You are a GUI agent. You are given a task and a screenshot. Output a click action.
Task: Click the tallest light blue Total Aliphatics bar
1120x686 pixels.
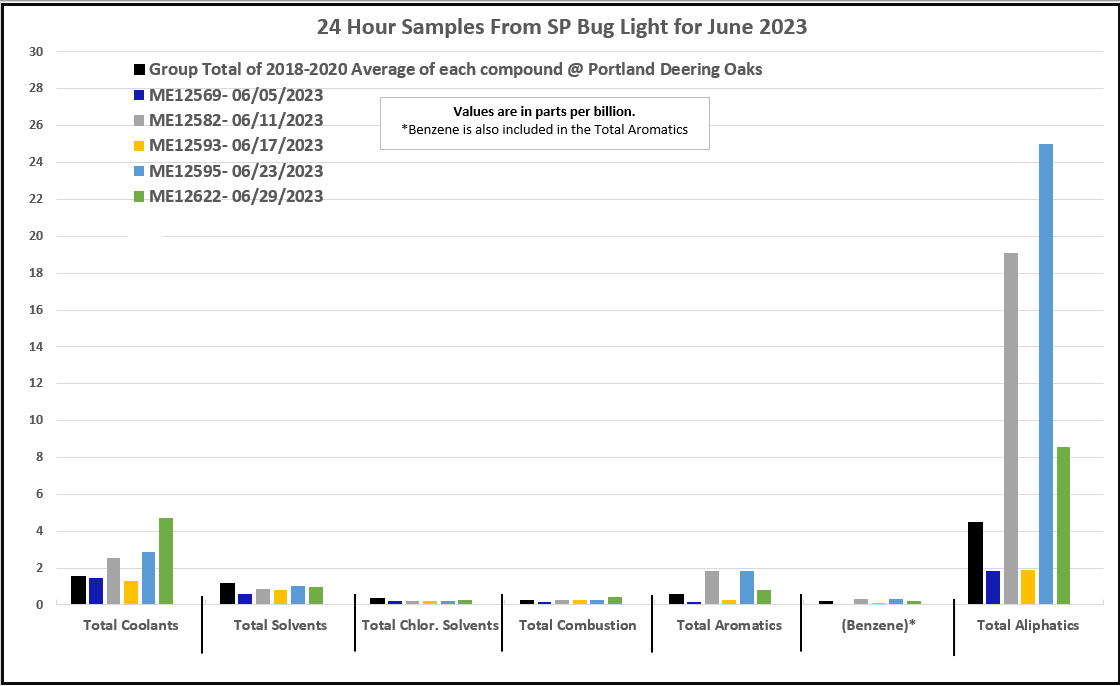tap(1046, 374)
